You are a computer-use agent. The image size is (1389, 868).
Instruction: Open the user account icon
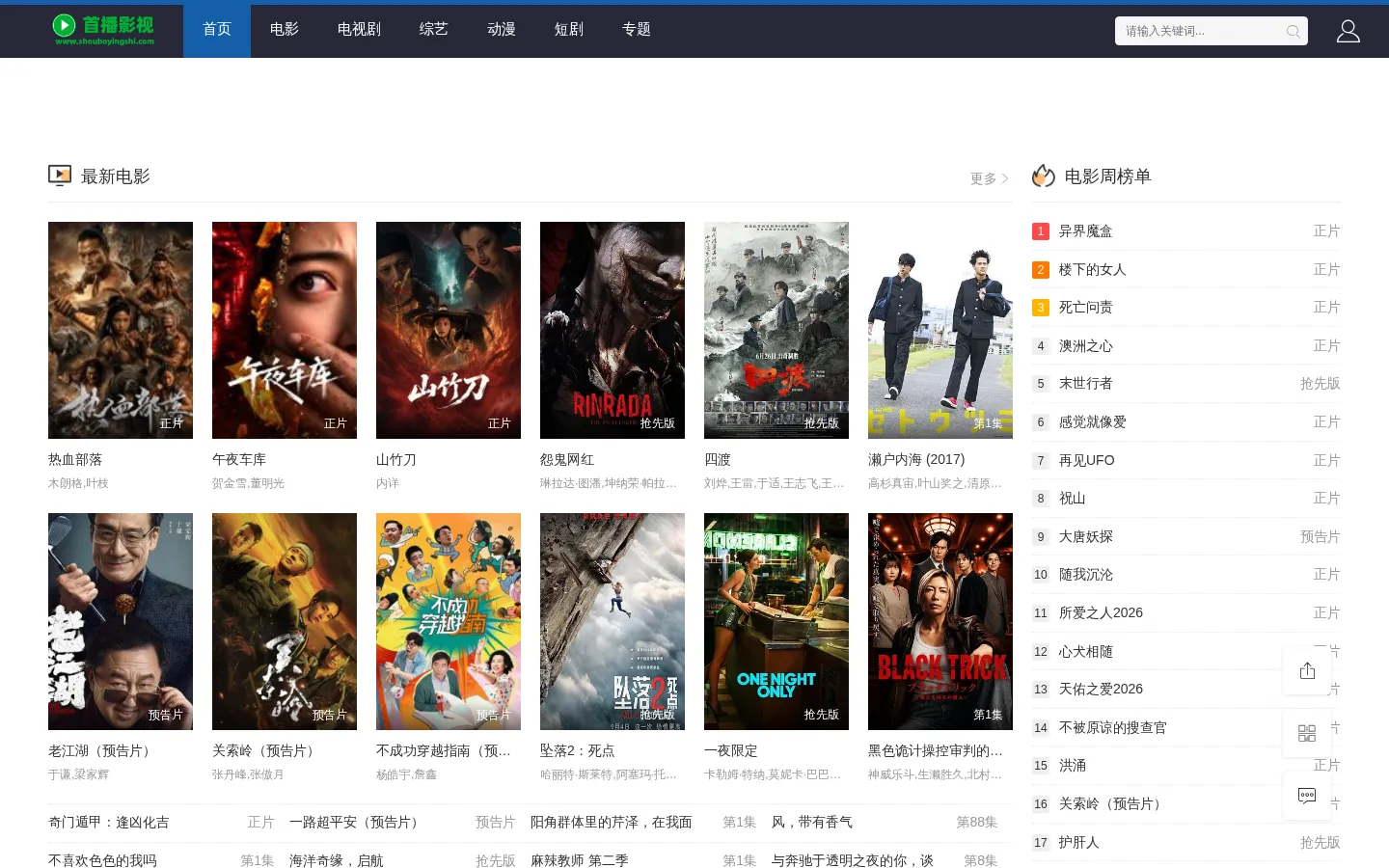(x=1348, y=32)
